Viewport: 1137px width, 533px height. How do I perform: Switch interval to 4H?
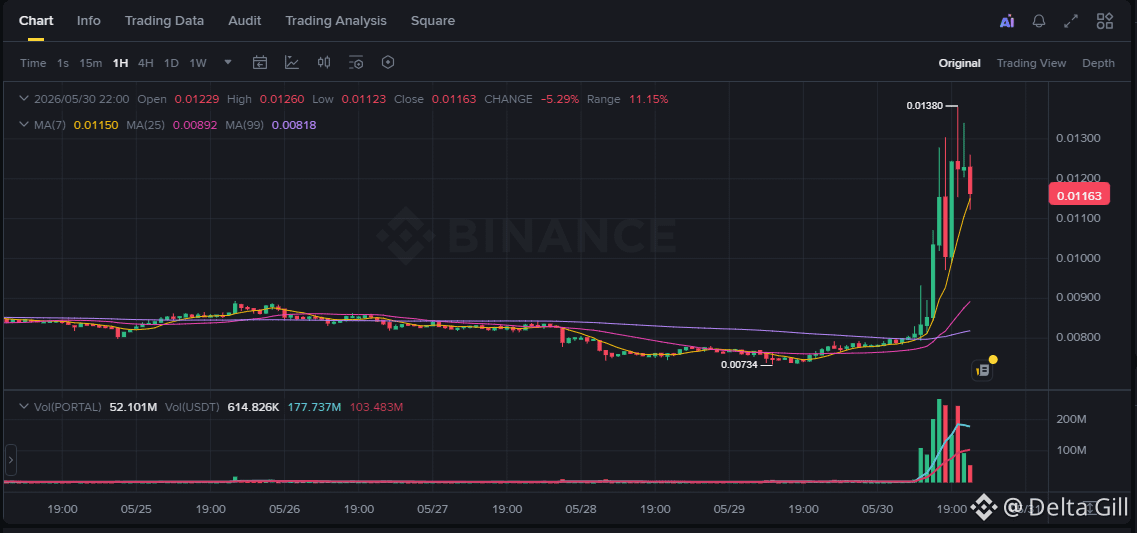click(x=146, y=63)
